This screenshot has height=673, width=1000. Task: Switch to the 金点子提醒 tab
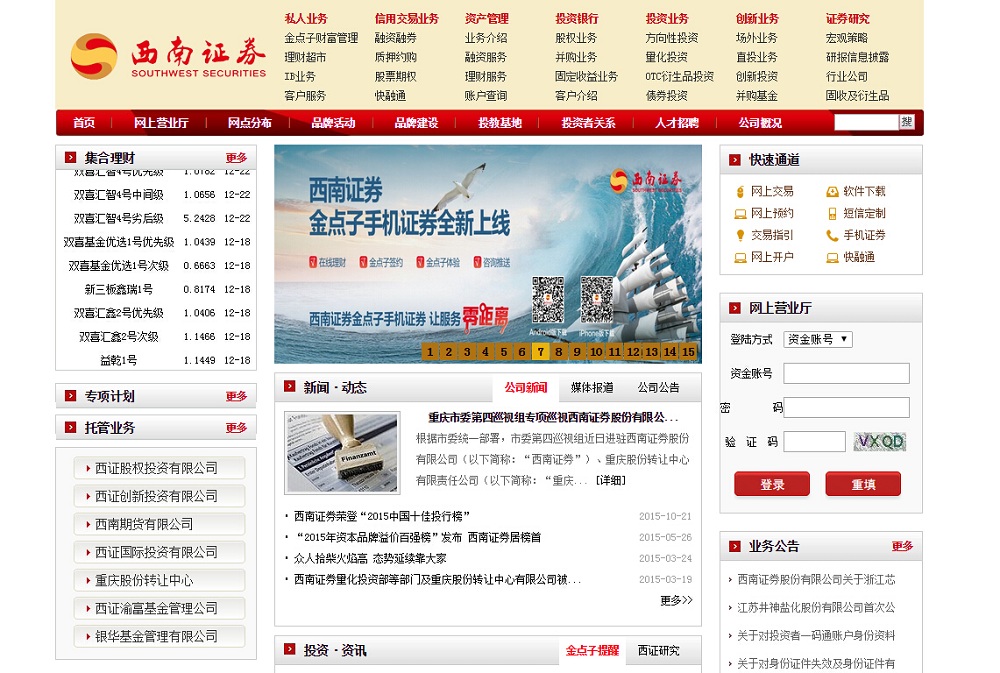[x=592, y=650]
